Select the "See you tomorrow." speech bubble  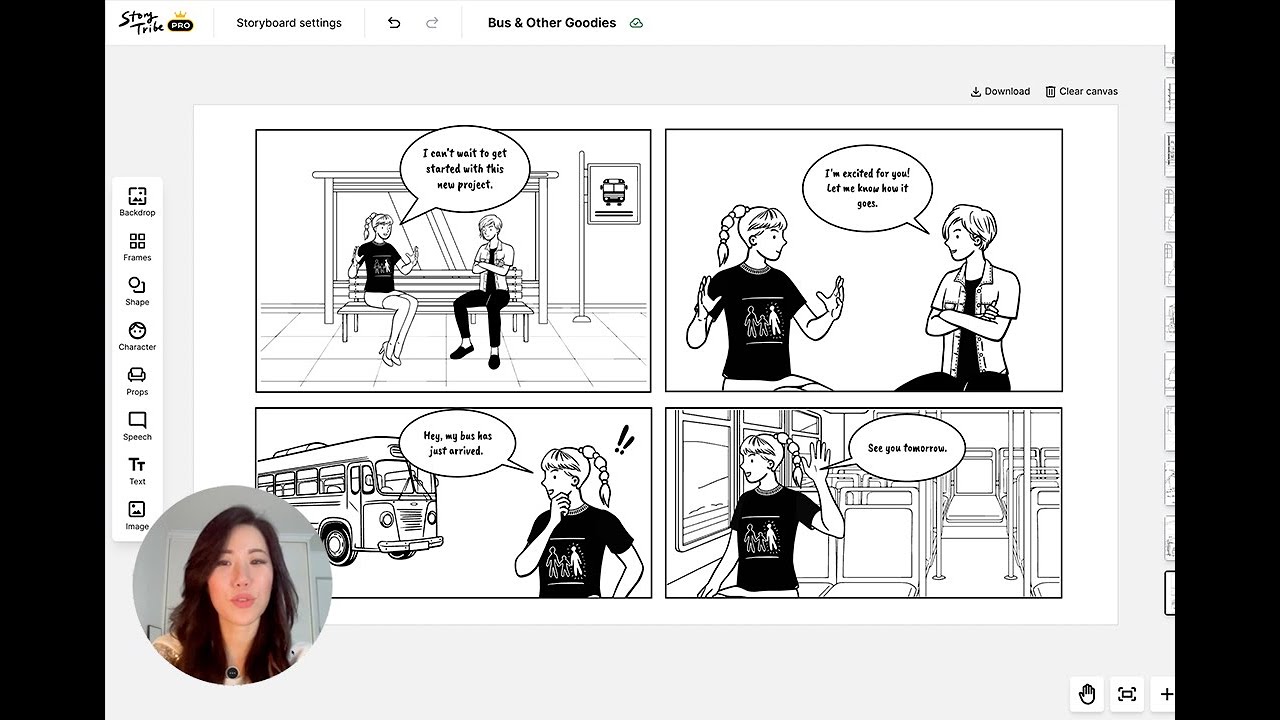(x=906, y=448)
